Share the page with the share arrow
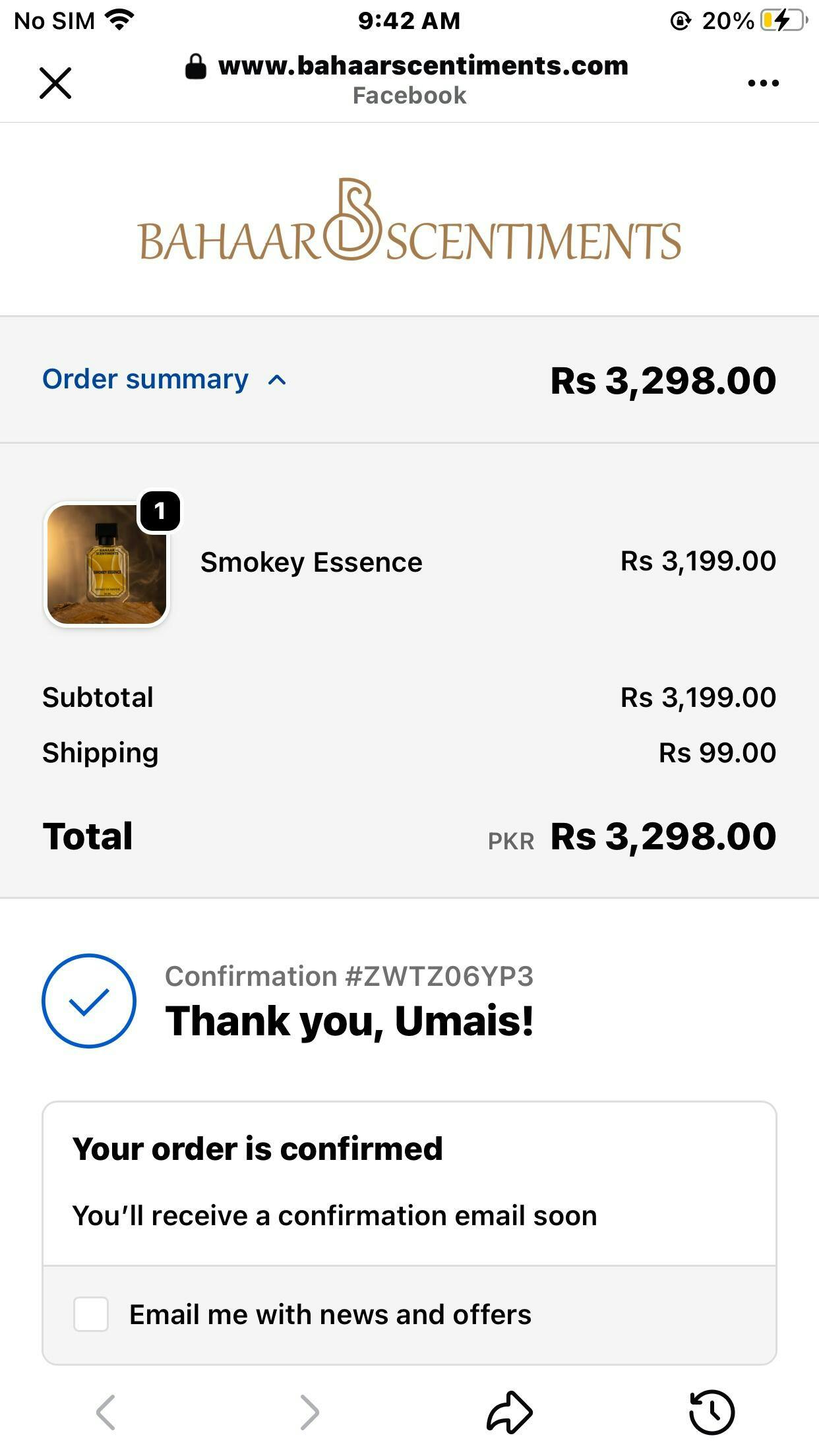 point(509,1412)
